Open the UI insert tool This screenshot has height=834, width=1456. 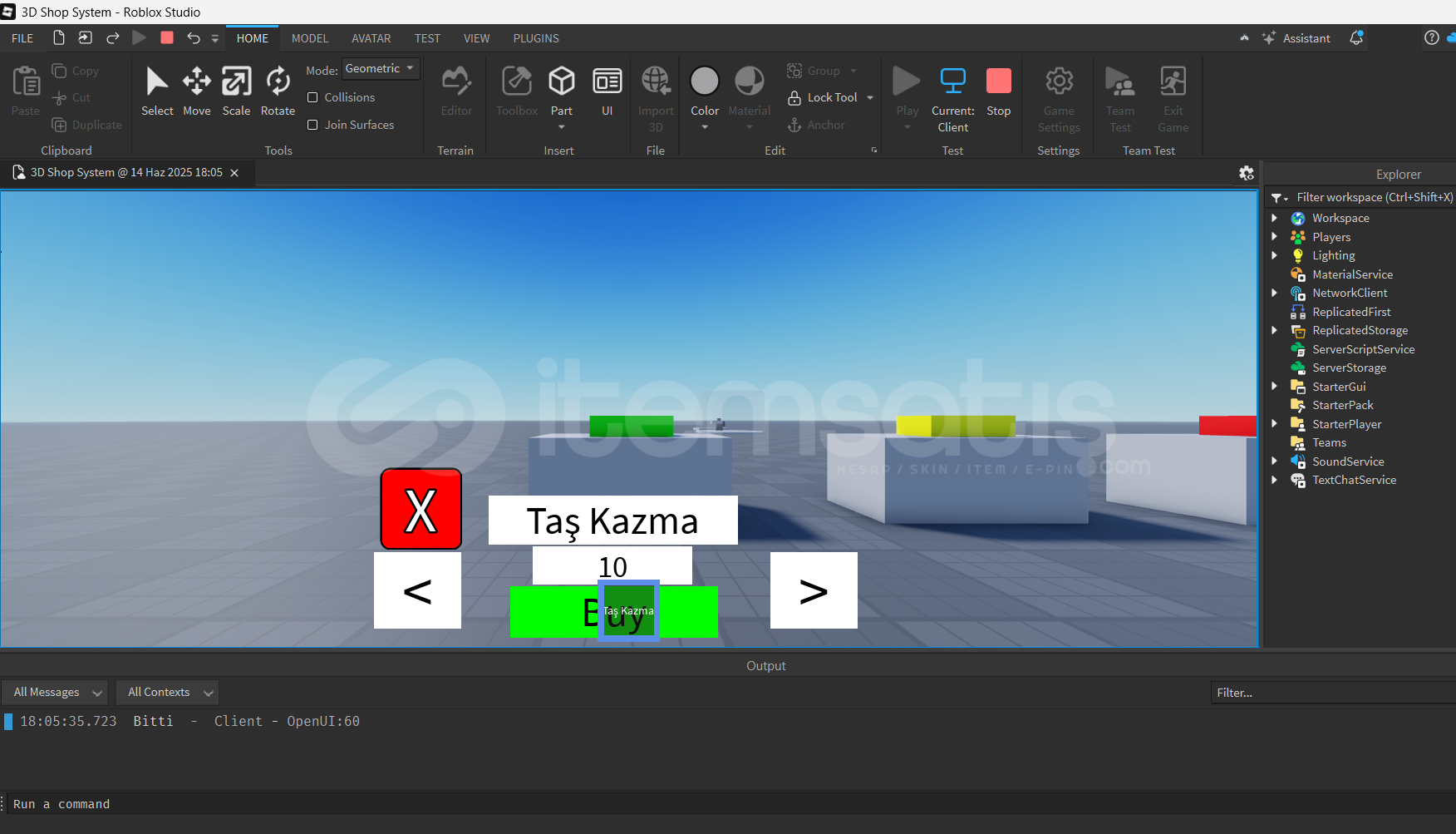tap(607, 81)
